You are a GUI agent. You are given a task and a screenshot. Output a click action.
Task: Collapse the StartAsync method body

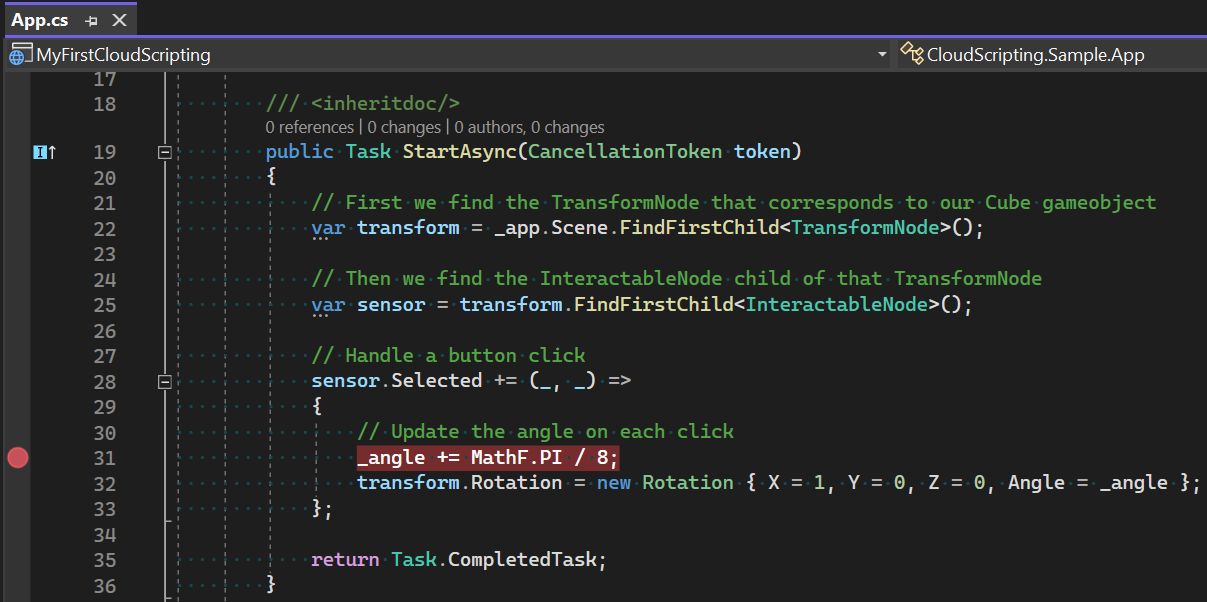click(x=164, y=151)
